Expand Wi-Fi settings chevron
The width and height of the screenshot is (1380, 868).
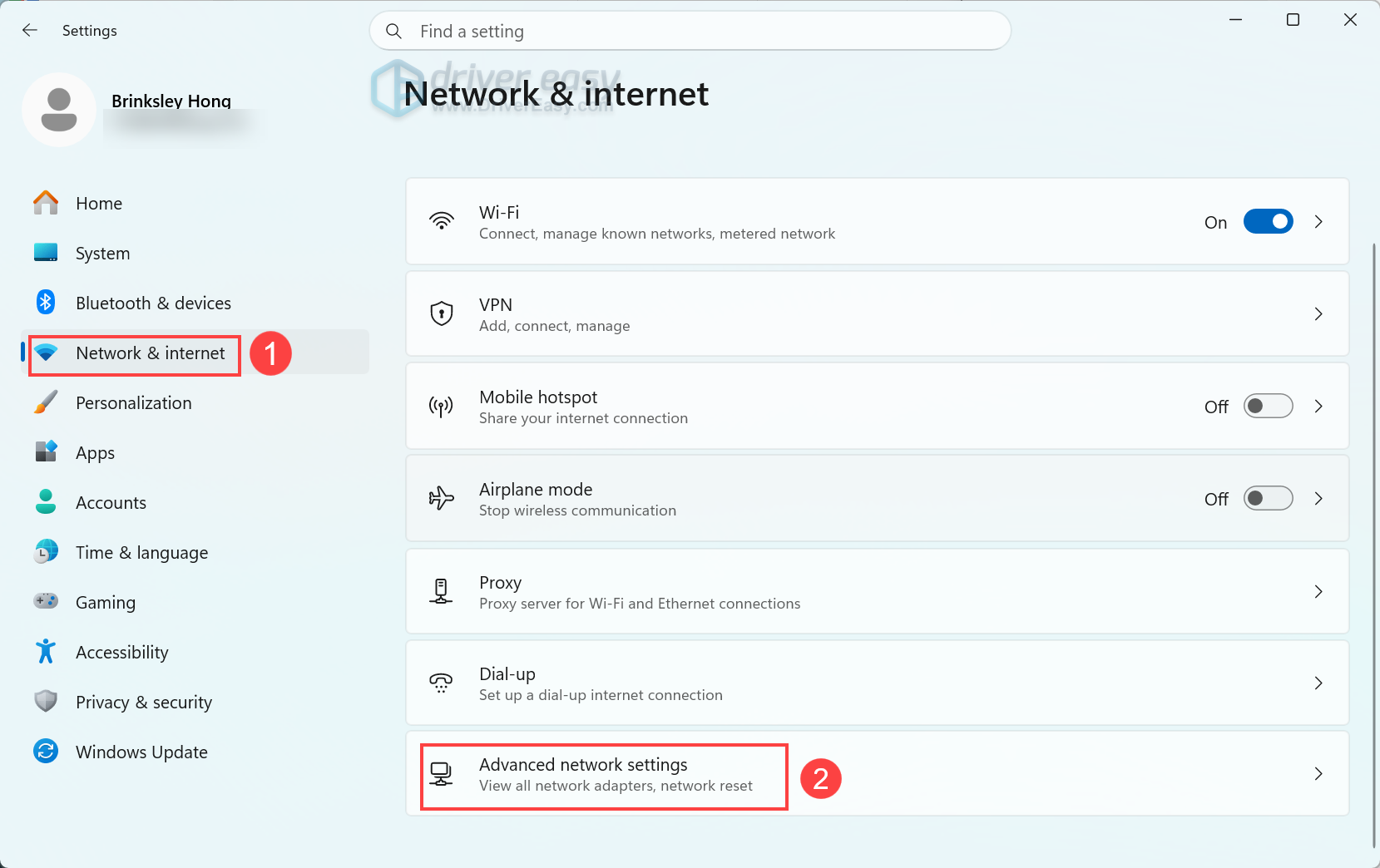pos(1318,221)
